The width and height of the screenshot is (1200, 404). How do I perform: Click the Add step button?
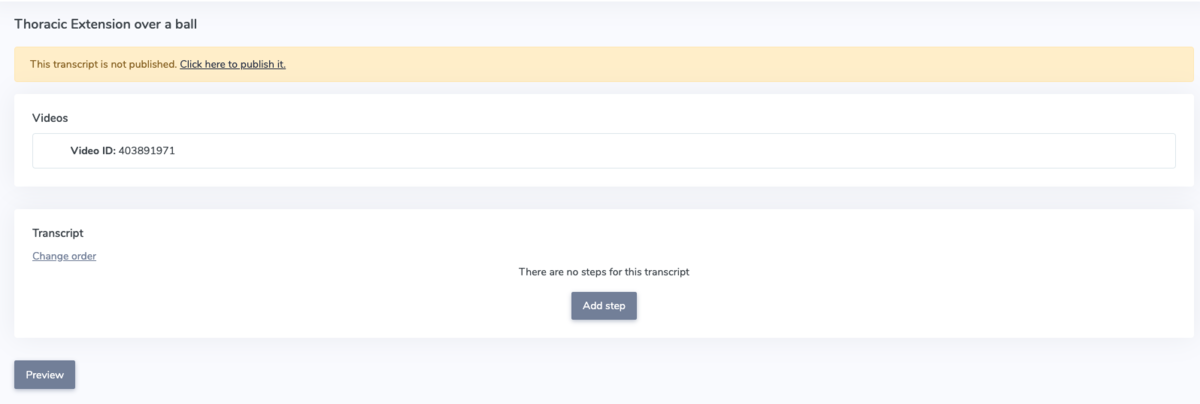pos(604,306)
